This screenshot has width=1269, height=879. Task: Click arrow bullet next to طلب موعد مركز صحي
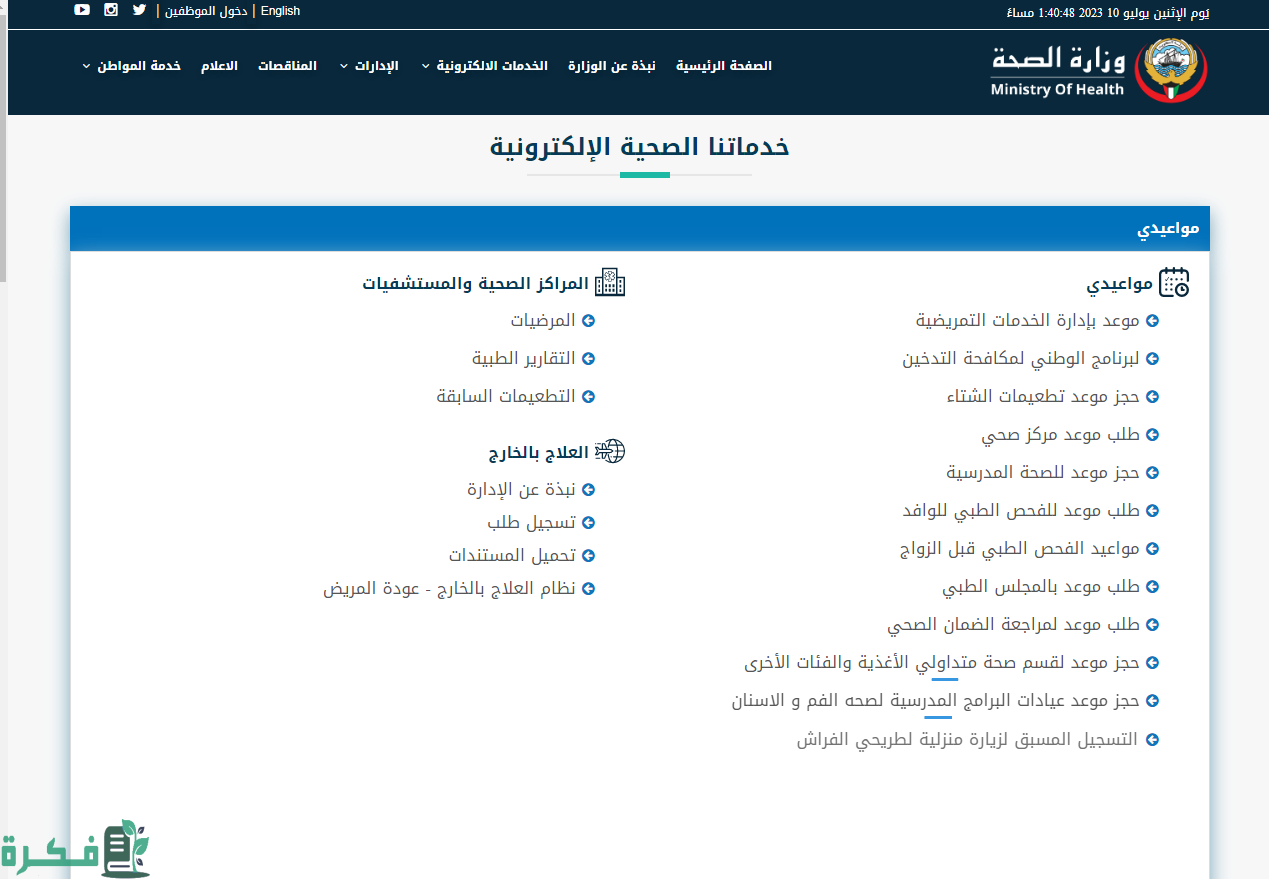point(1152,435)
